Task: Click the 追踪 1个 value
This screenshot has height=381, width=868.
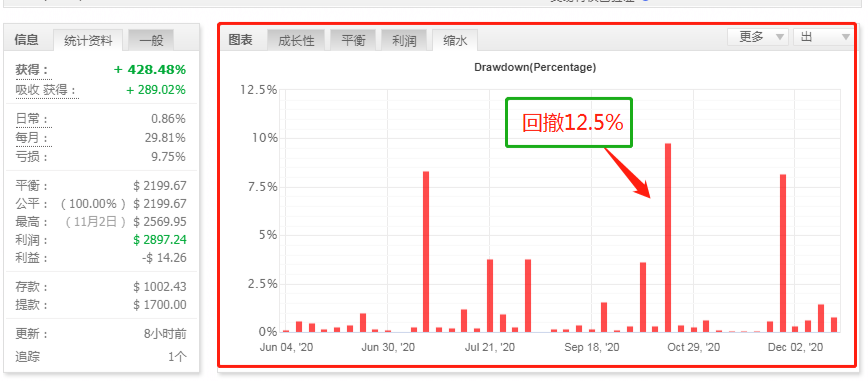Action: pos(177,357)
